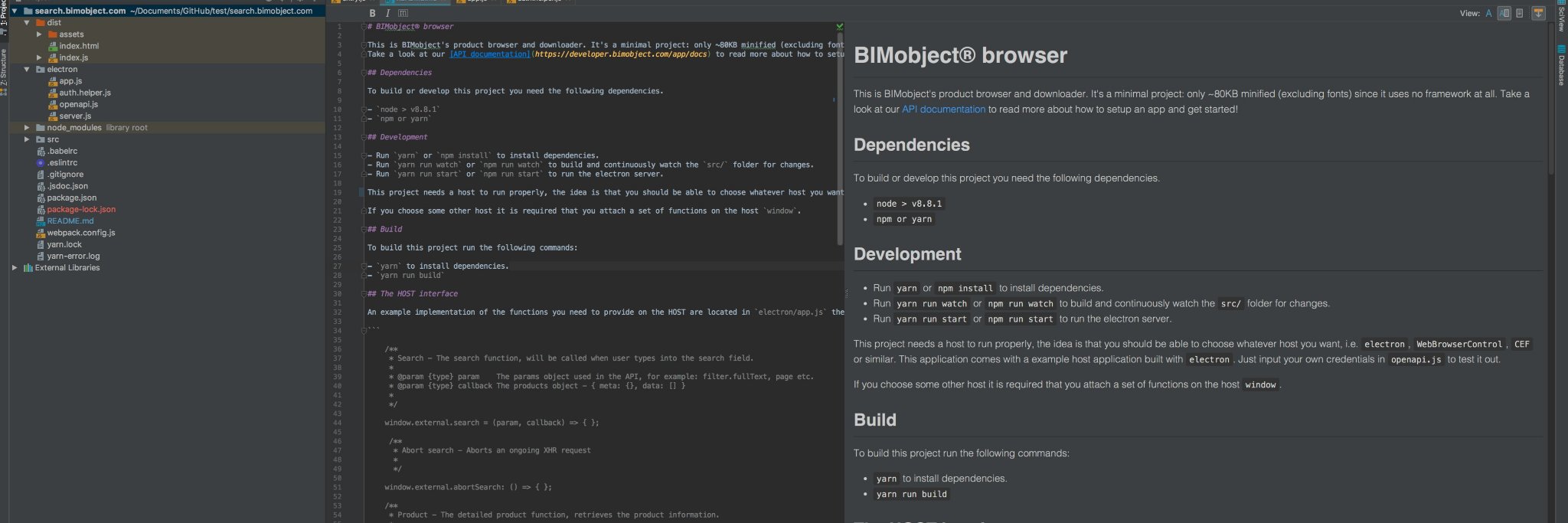Click the editor vertical scrollbar
This screenshot has height=523, width=1568.
point(840,138)
